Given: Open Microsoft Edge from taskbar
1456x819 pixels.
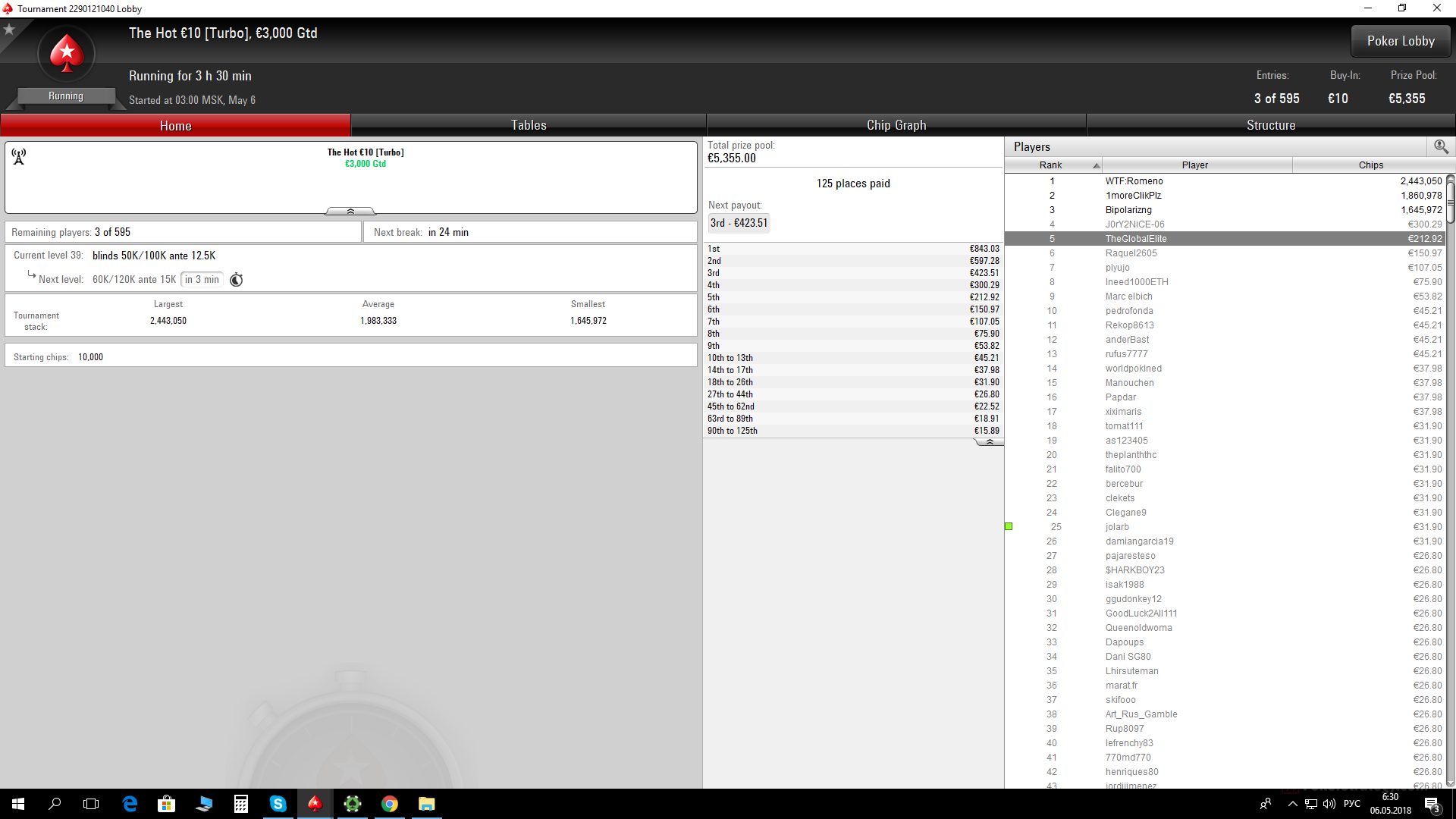Looking at the screenshot, I should [130, 804].
